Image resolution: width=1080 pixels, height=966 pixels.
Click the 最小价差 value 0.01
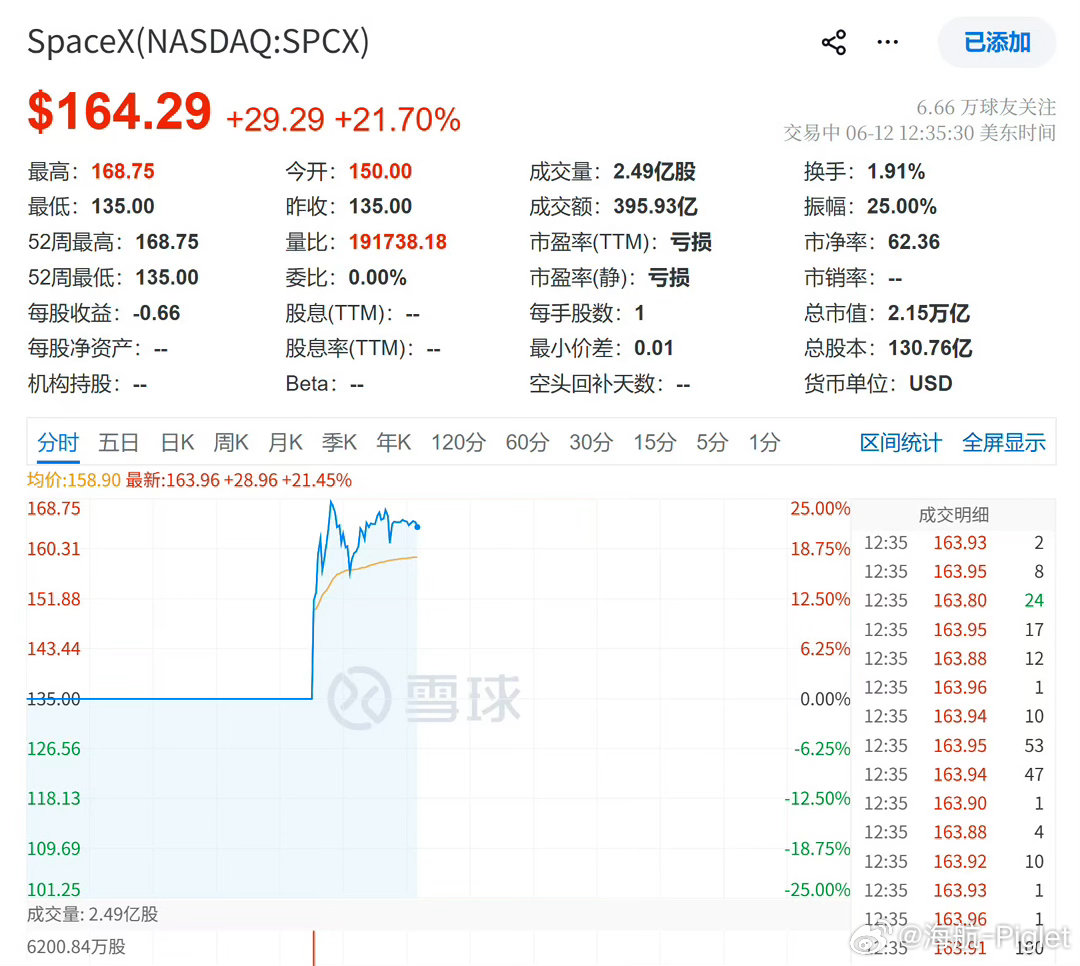[654, 348]
